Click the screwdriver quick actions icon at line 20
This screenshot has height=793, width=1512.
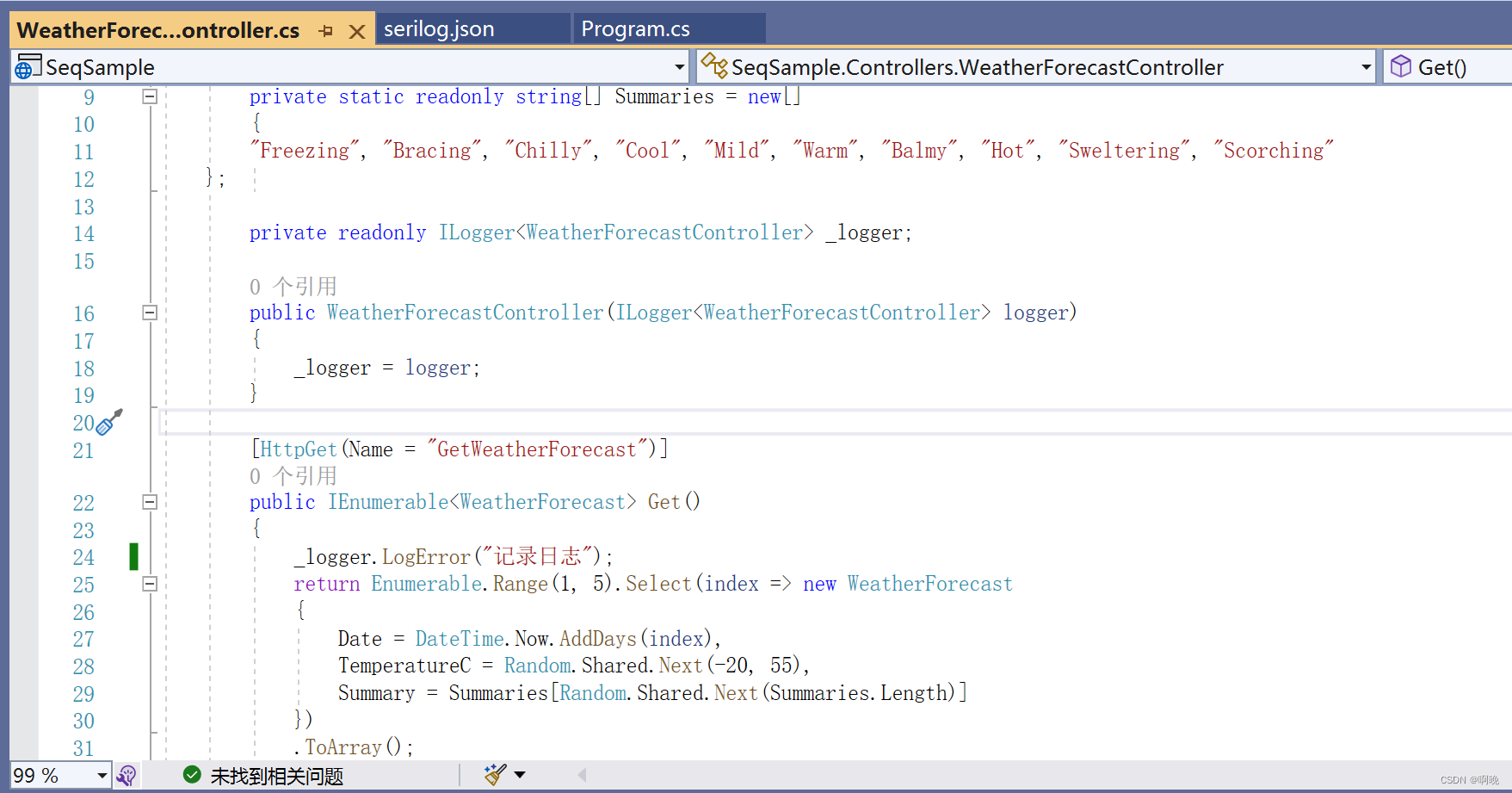click(109, 422)
